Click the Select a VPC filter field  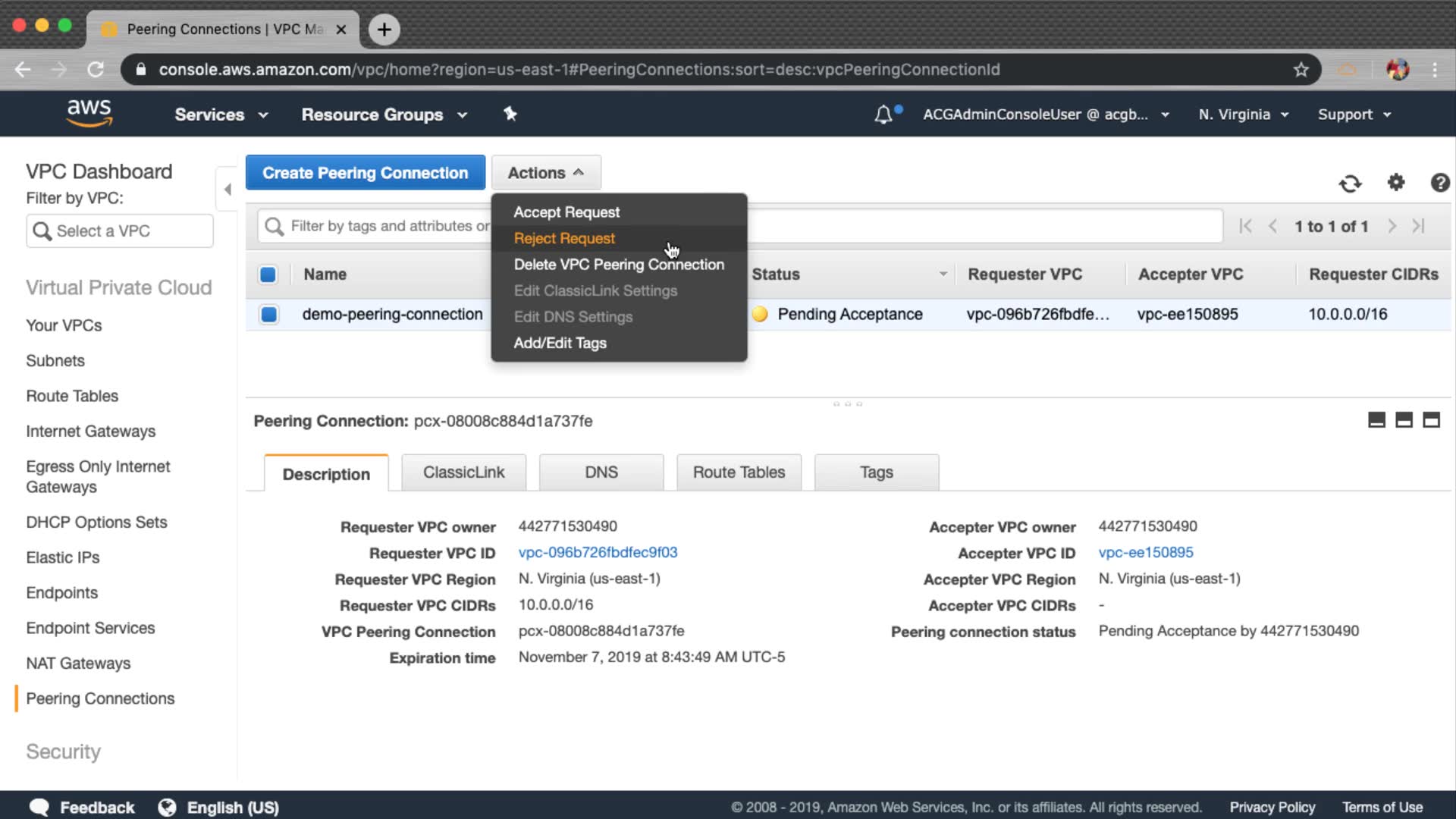coord(120,231)
